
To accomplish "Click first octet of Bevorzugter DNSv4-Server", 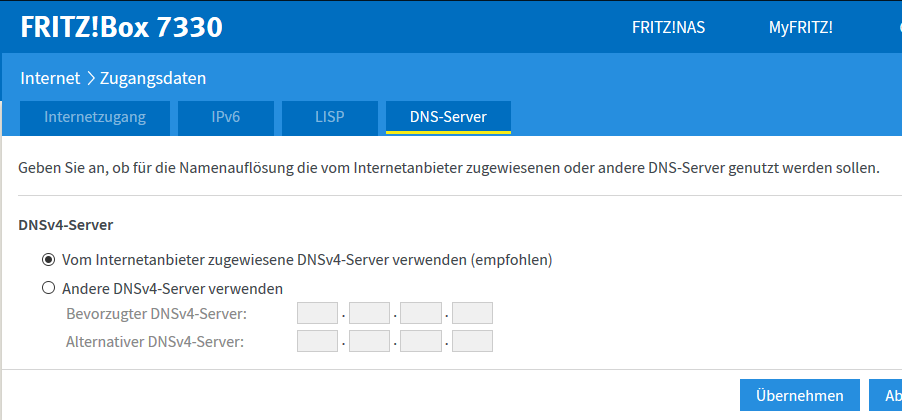I will [x=318, y=313].
